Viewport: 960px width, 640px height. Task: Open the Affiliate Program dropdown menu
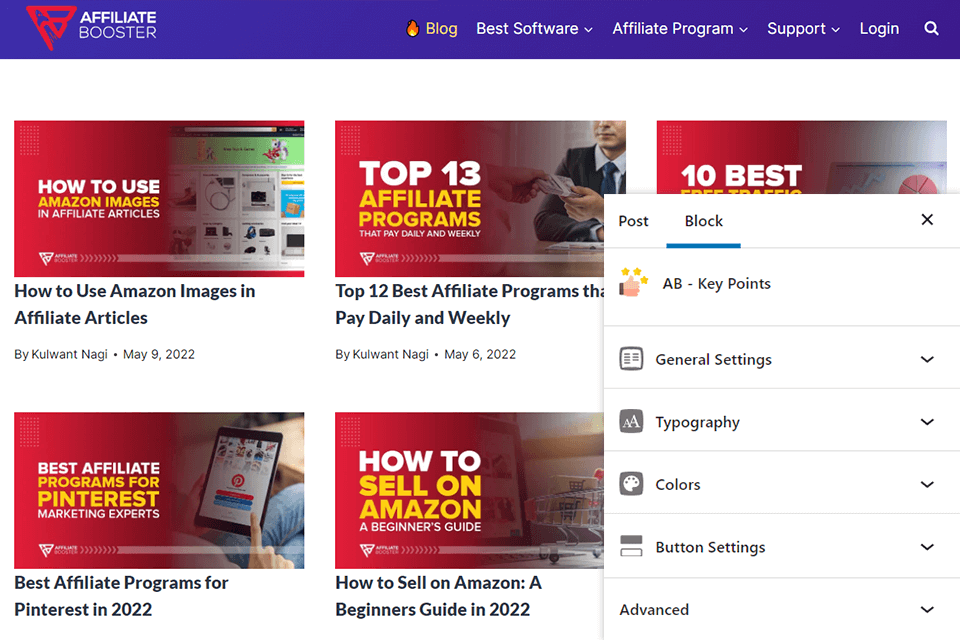coord(680,29)
